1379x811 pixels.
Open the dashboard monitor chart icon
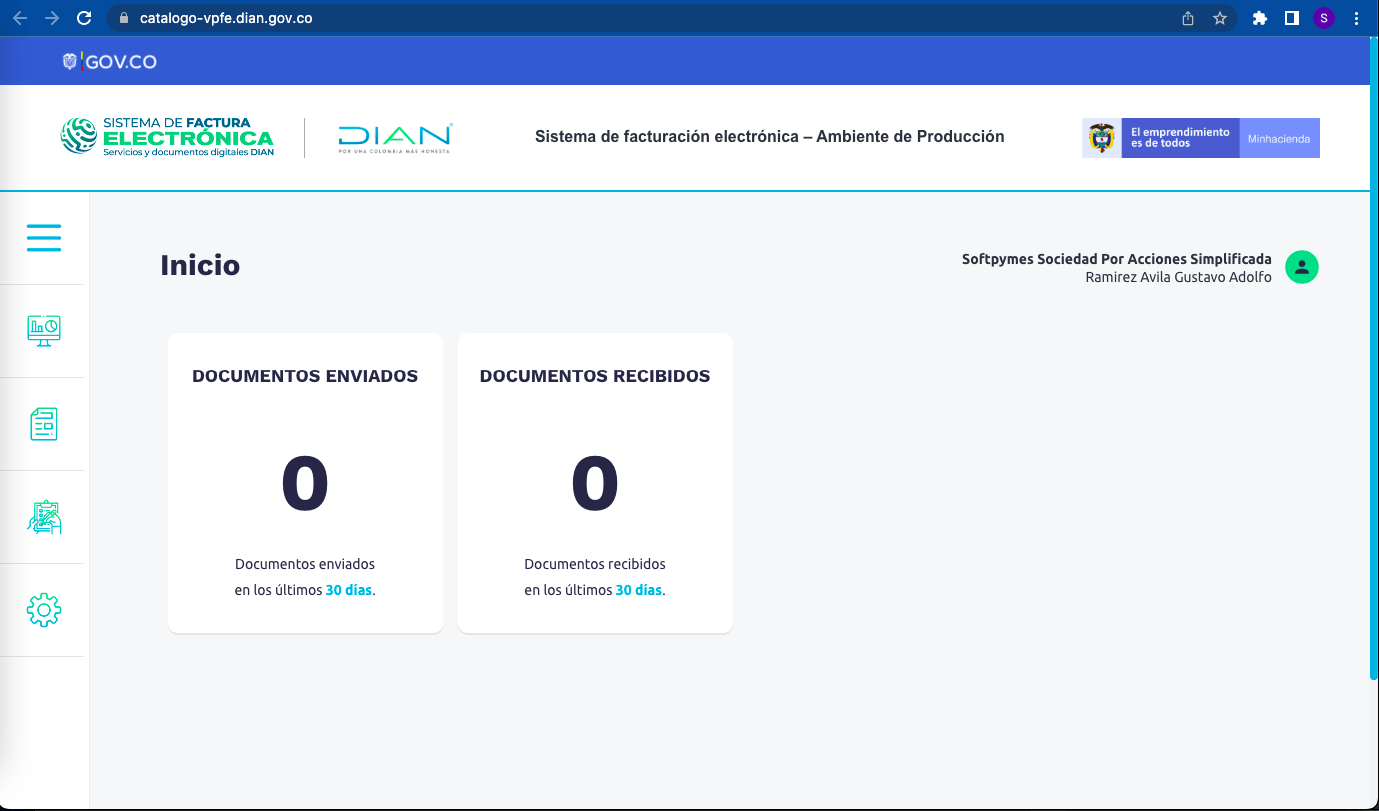coord(44,331)
